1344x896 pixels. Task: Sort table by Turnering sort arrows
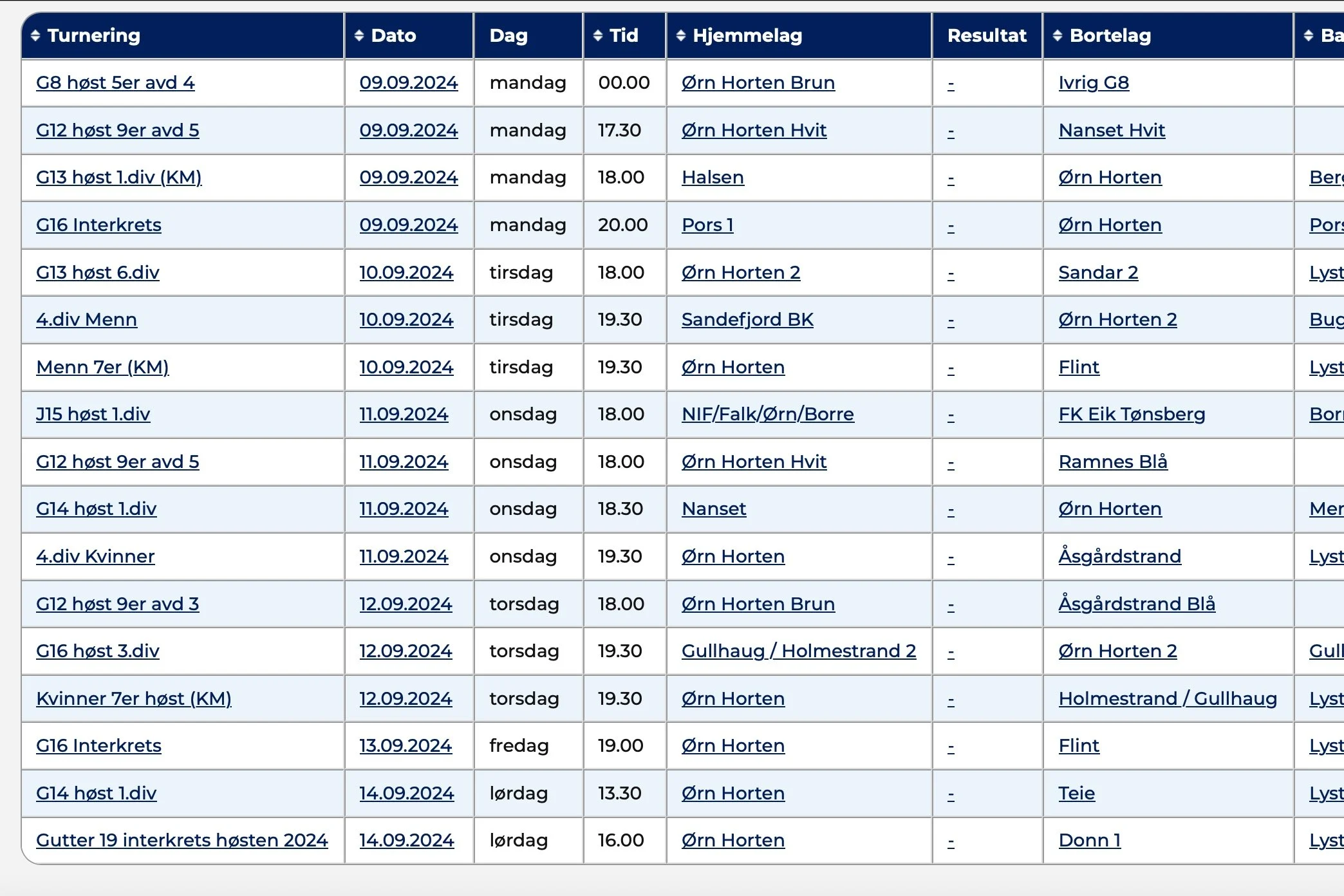click(x=35, y=35)
